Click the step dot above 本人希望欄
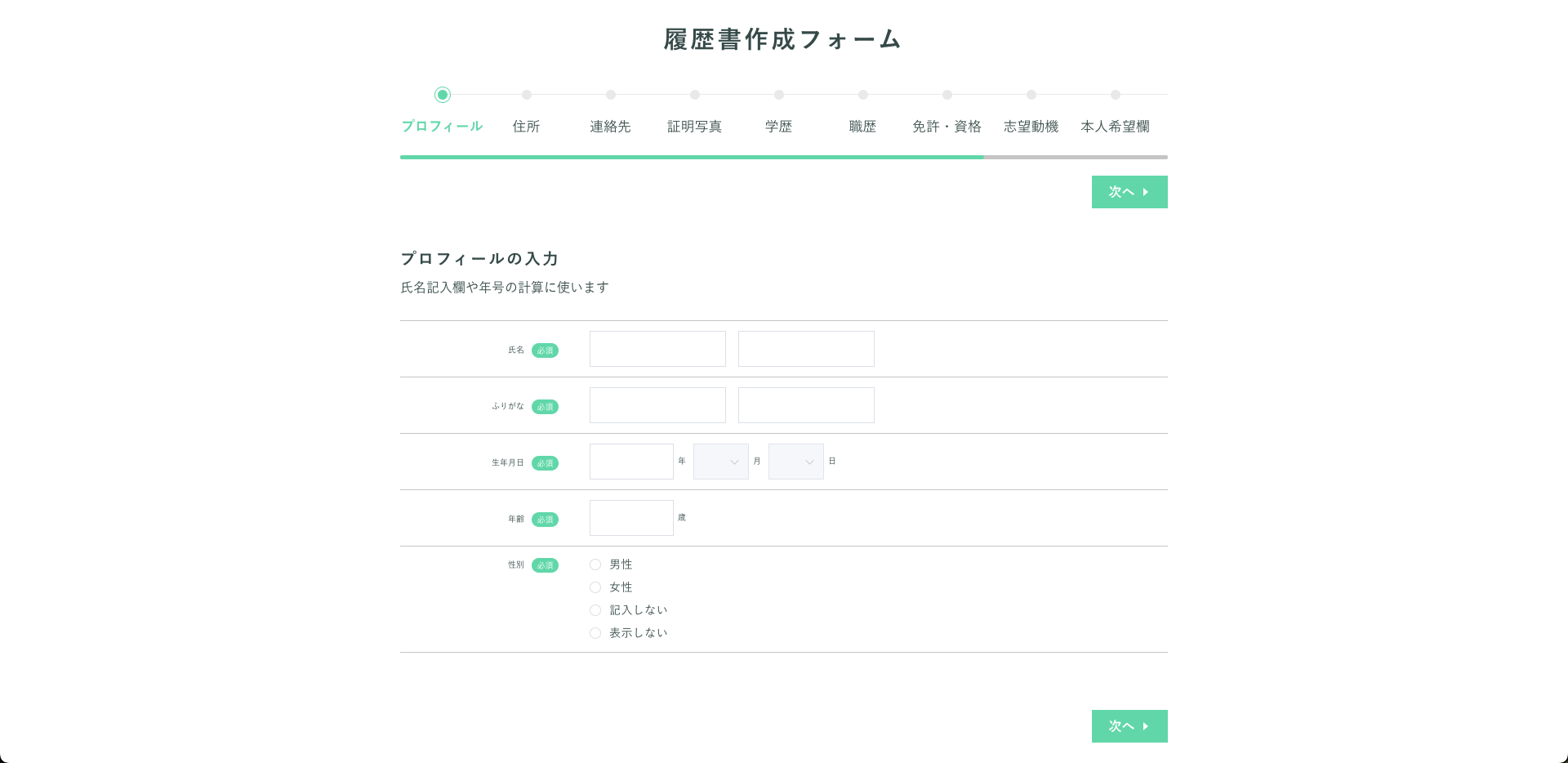Viewport: 1568px width, 763px height. [x=1116, y=95]
